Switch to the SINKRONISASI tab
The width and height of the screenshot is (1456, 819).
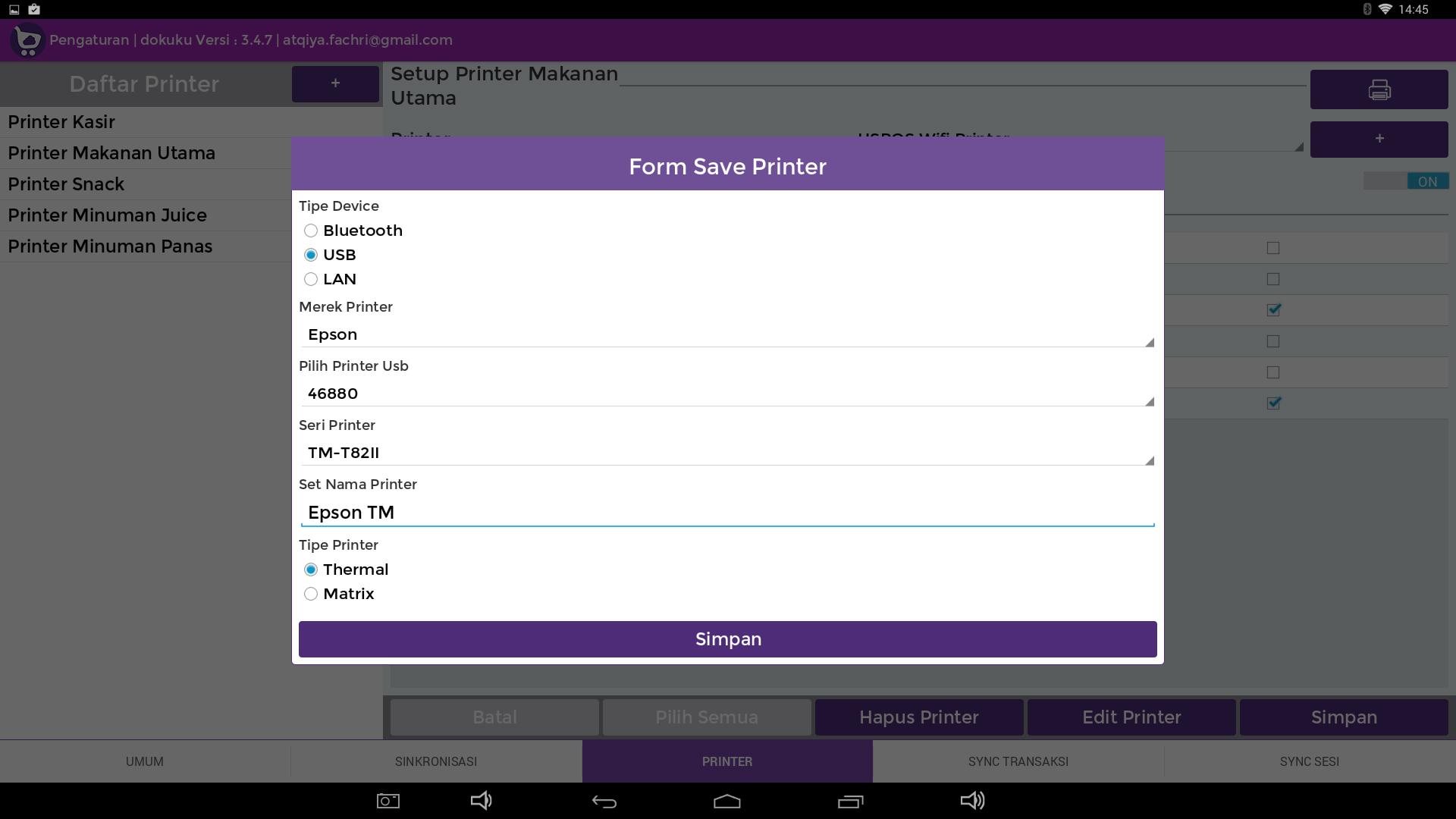click(436, 761)
